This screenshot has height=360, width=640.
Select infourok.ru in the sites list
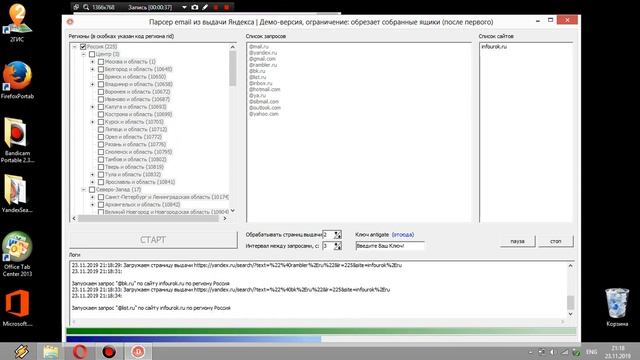coord(494,47)
